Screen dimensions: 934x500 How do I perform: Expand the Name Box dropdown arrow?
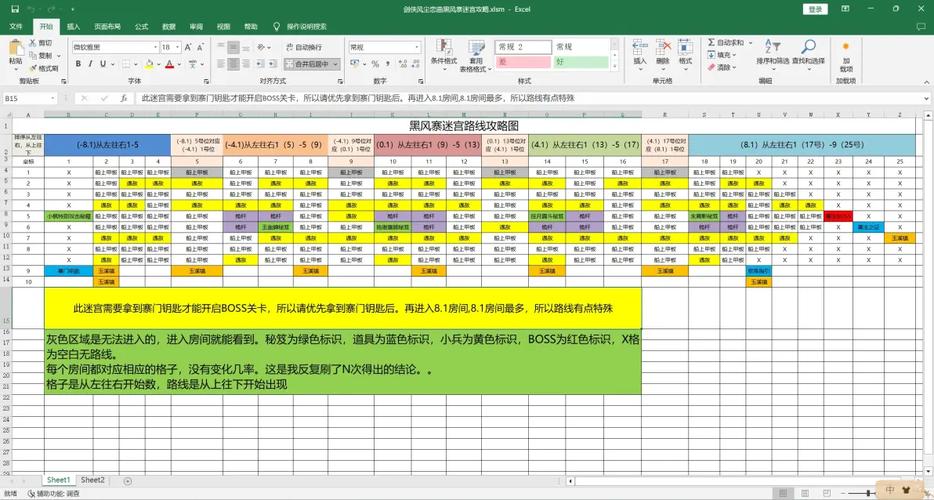[x=53, y=99]
